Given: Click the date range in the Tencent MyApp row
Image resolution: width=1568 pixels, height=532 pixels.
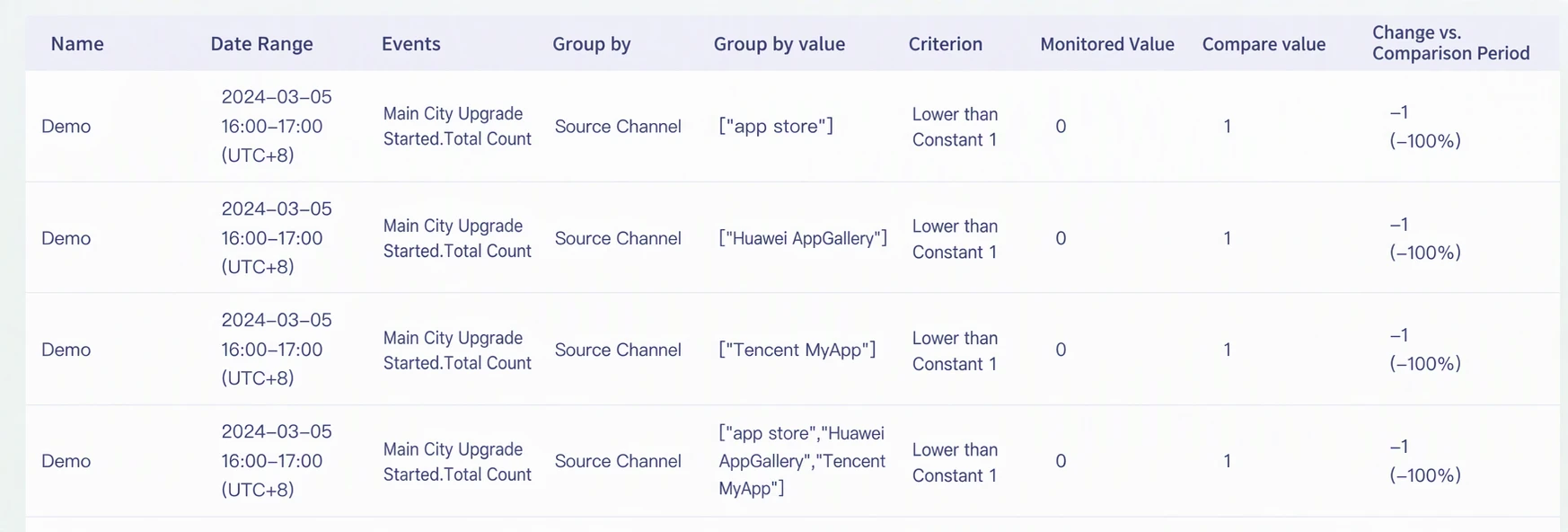Looking at the screenshot, I should click(277, 350).
